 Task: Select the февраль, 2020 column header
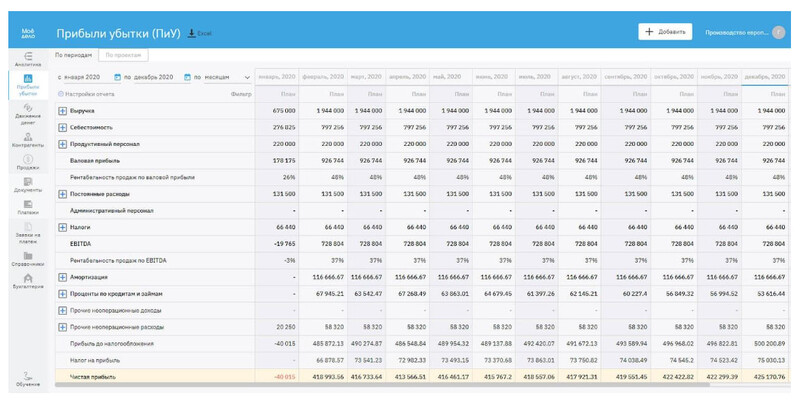[323, 77]
